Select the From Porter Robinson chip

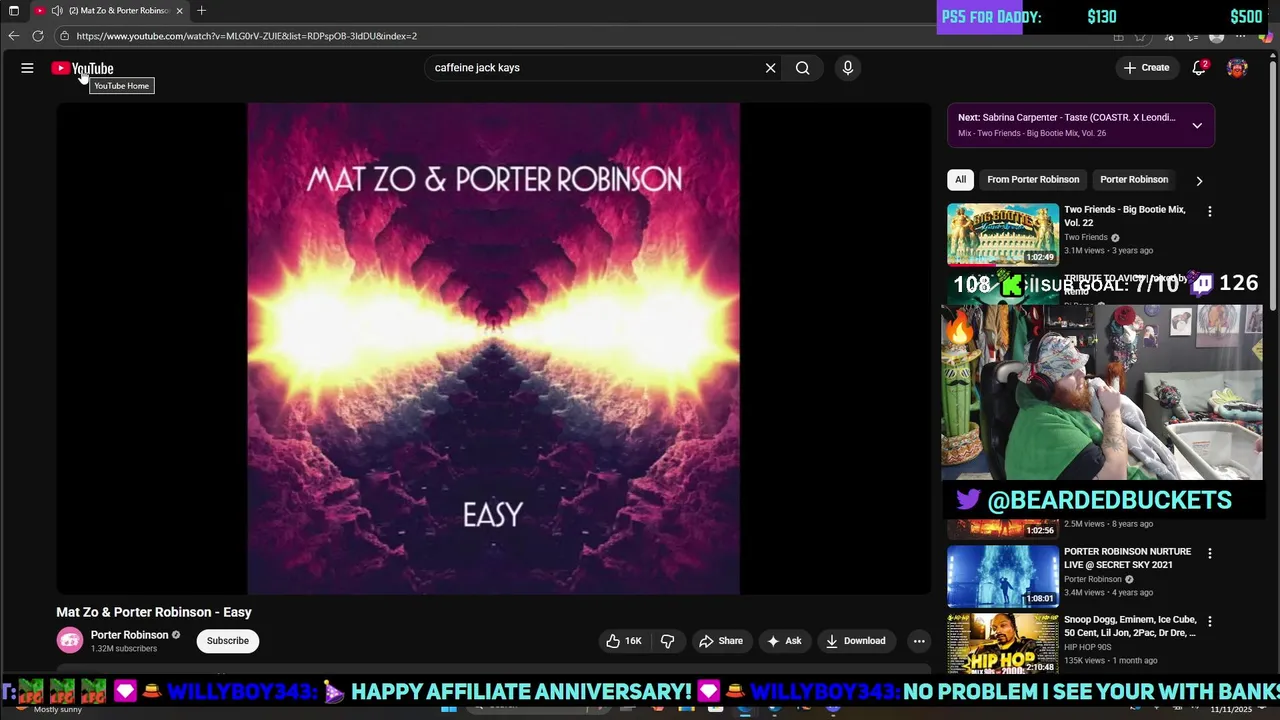pos(1033,180)
